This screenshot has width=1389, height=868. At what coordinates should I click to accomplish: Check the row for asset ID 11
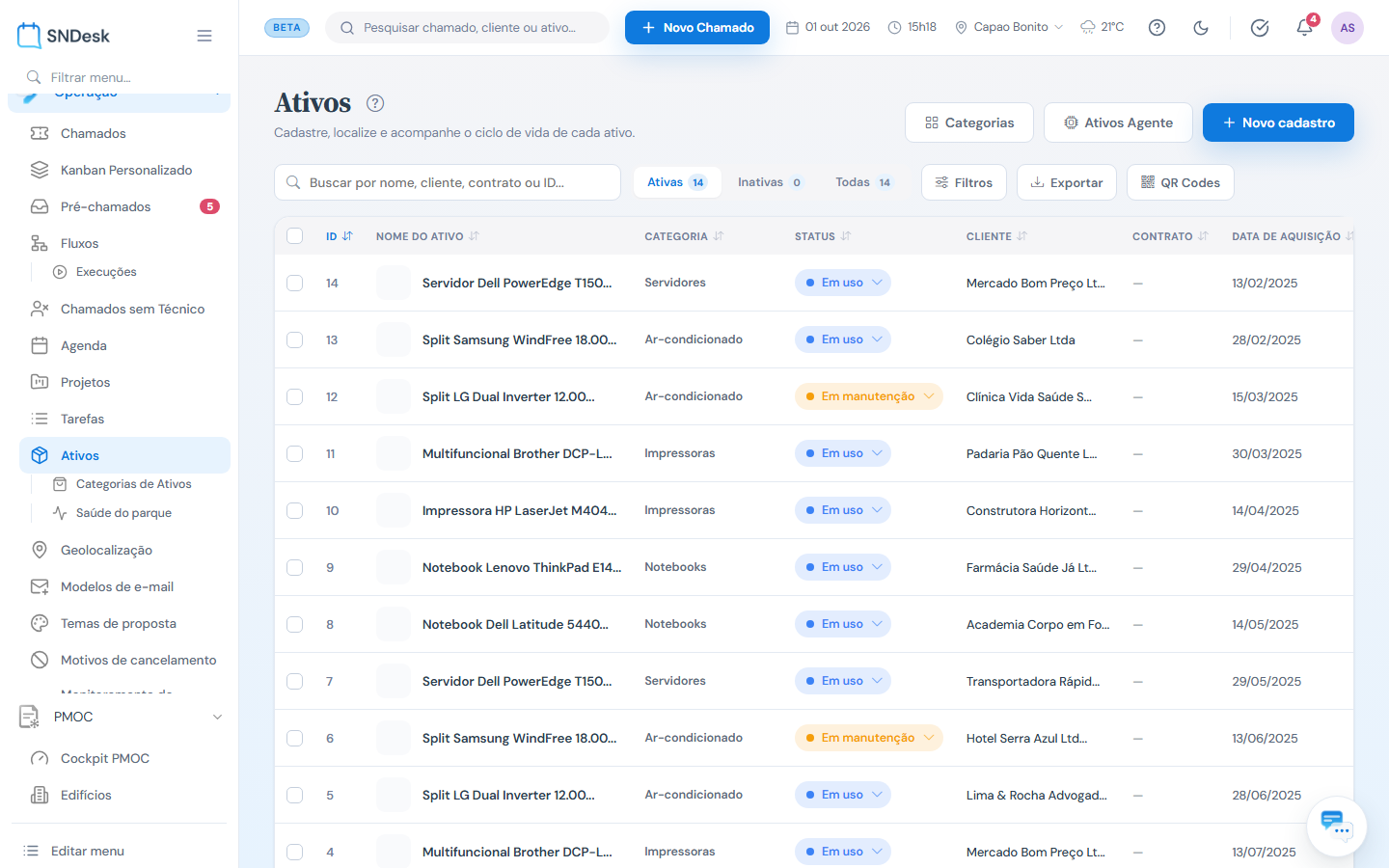pos(295,453)
